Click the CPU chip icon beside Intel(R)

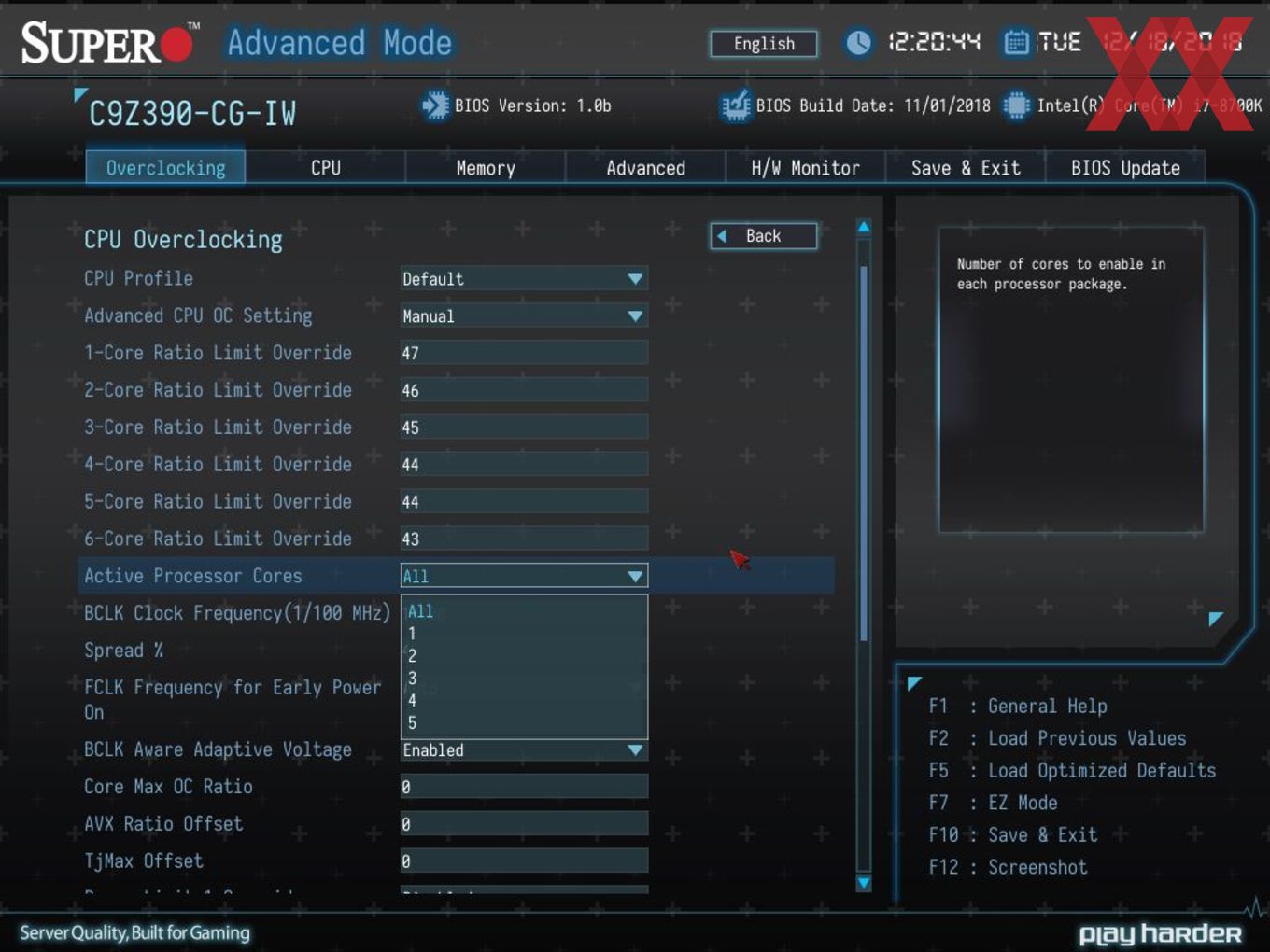pos(1016,105)
